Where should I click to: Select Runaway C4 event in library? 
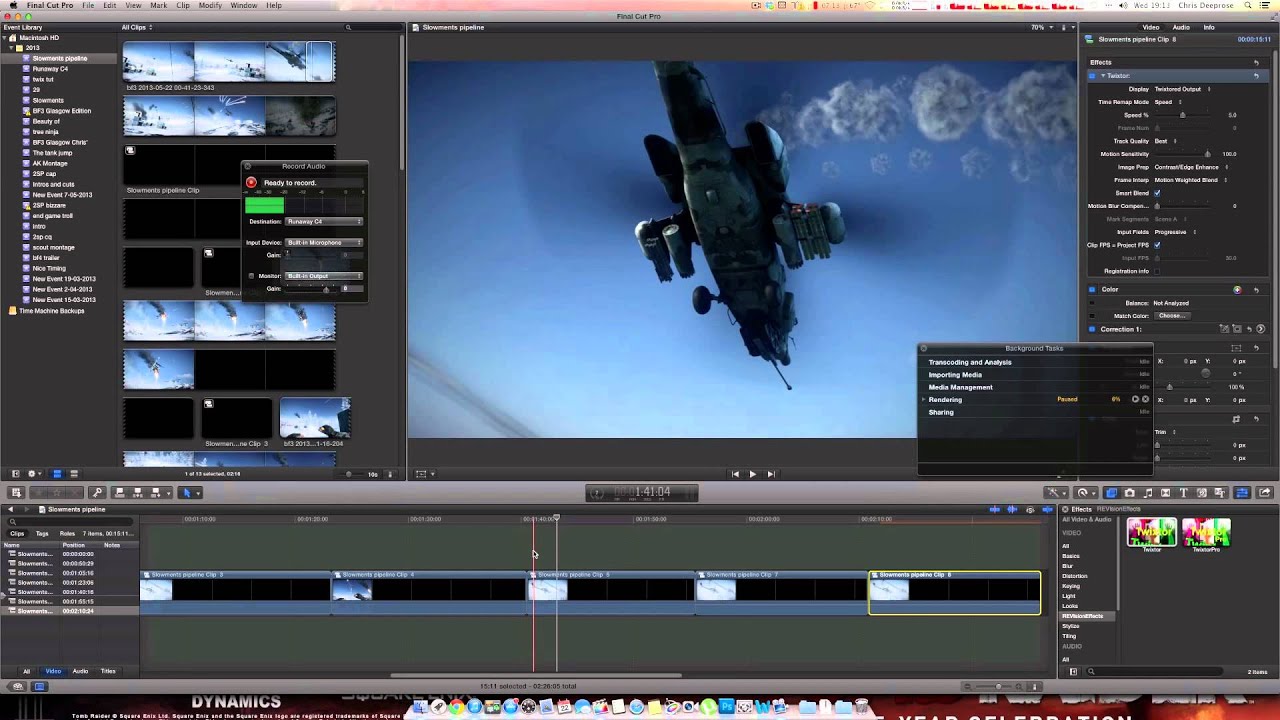tap(50, 69)
